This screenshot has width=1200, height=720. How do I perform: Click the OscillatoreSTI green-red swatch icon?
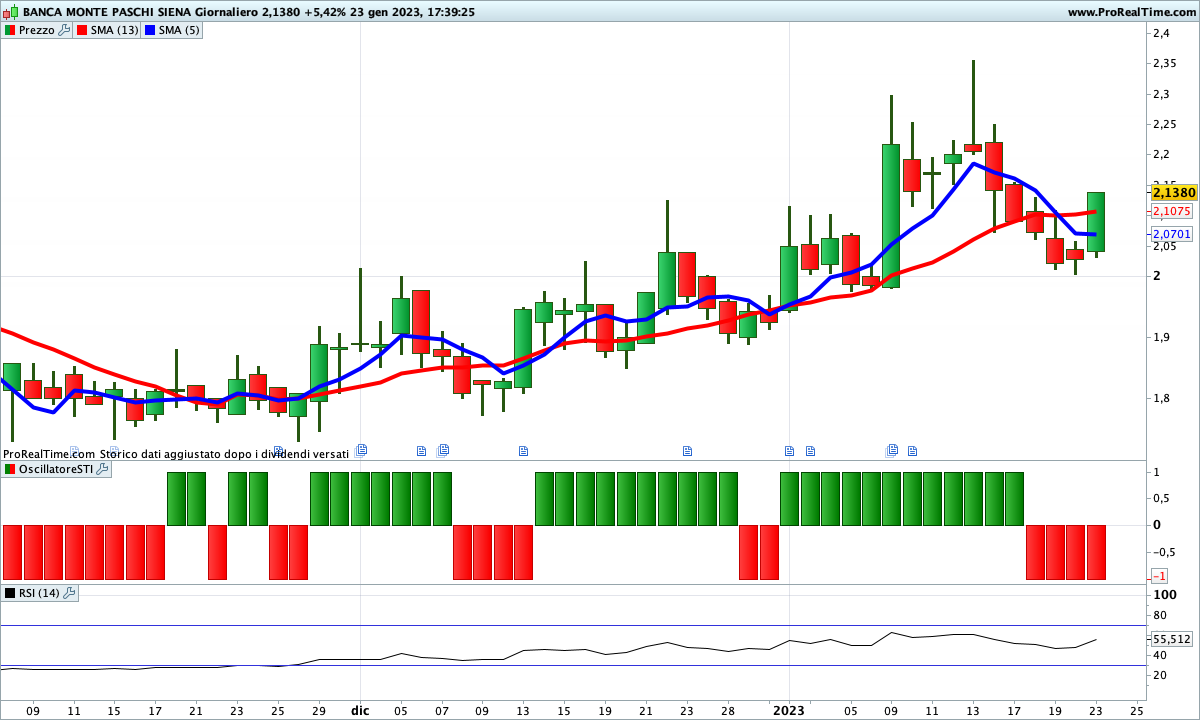coord(9,469)
